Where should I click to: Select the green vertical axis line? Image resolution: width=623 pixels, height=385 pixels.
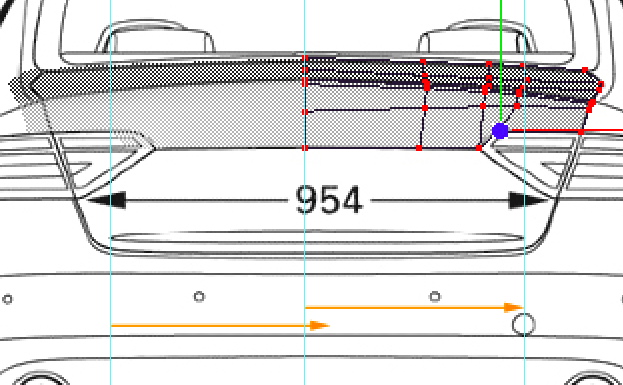(x=501, y=60)
